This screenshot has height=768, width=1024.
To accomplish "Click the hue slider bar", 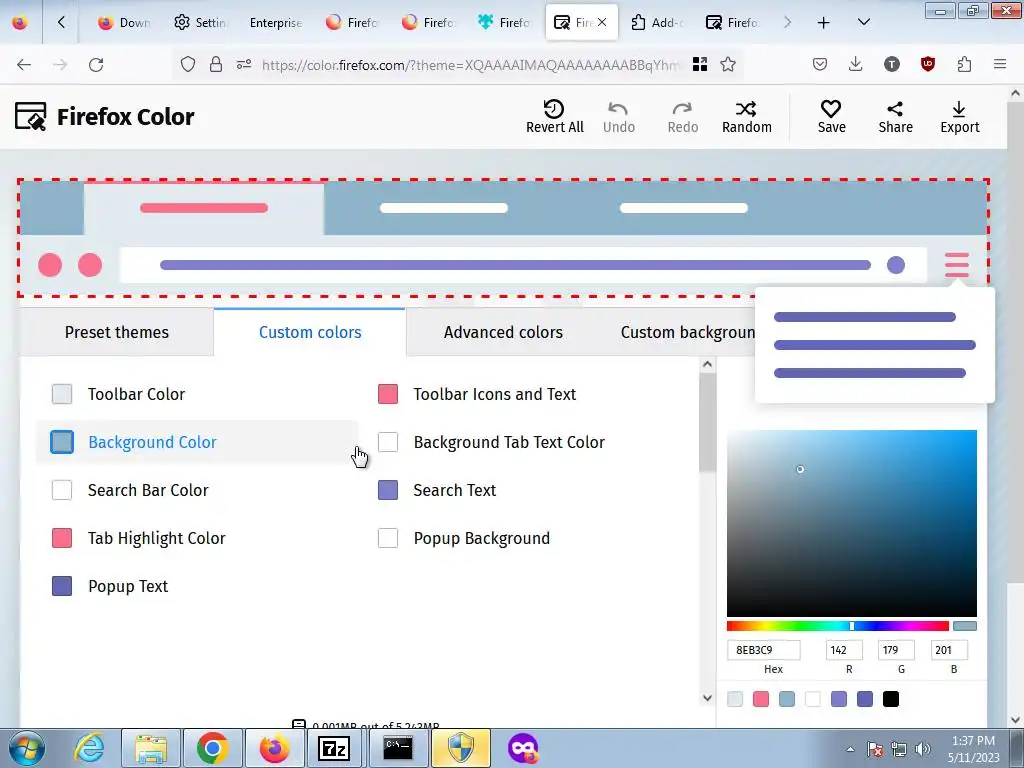I will tap(837, 626).
